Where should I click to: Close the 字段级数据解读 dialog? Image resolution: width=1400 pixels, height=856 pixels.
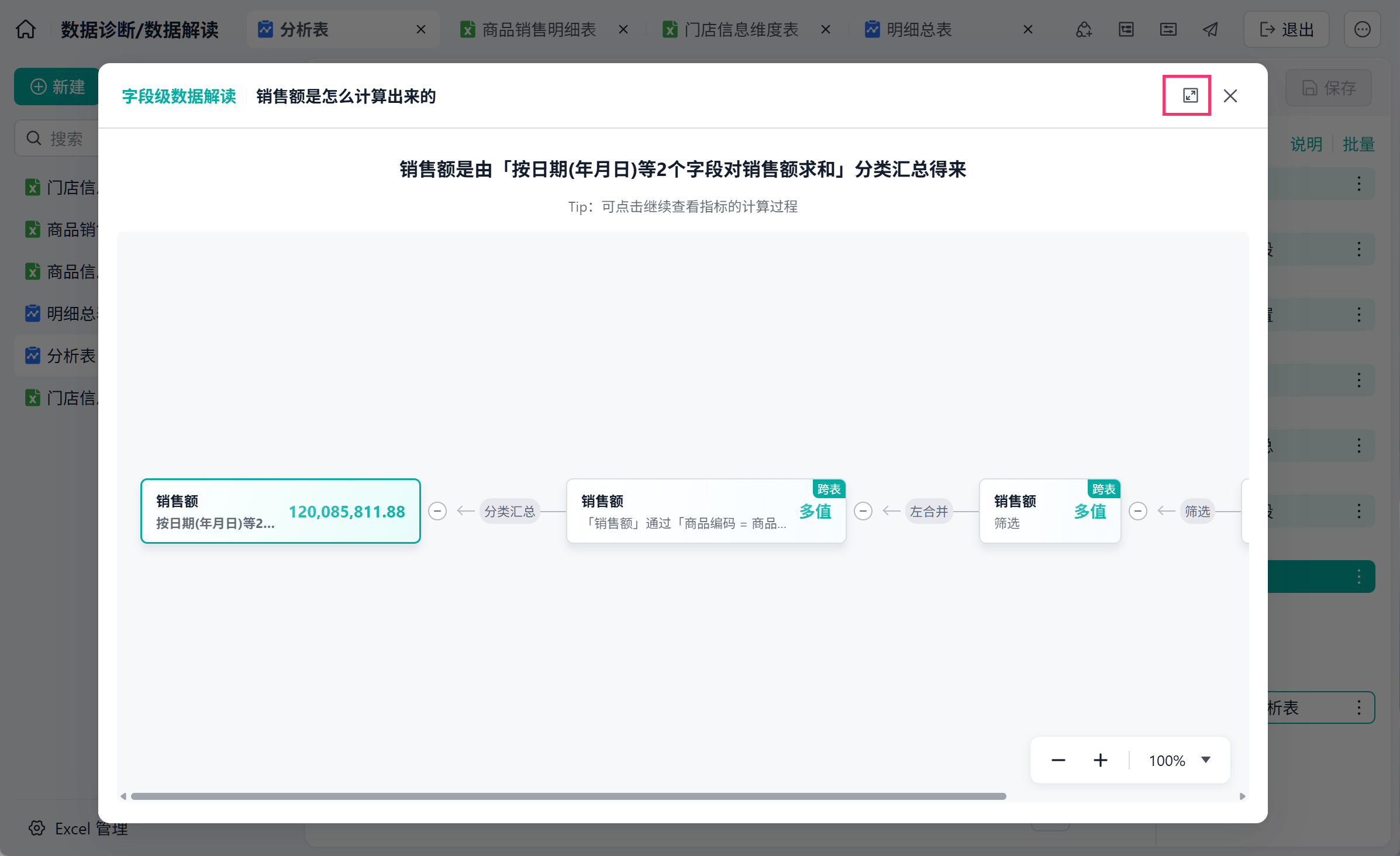coord(1230,95)
